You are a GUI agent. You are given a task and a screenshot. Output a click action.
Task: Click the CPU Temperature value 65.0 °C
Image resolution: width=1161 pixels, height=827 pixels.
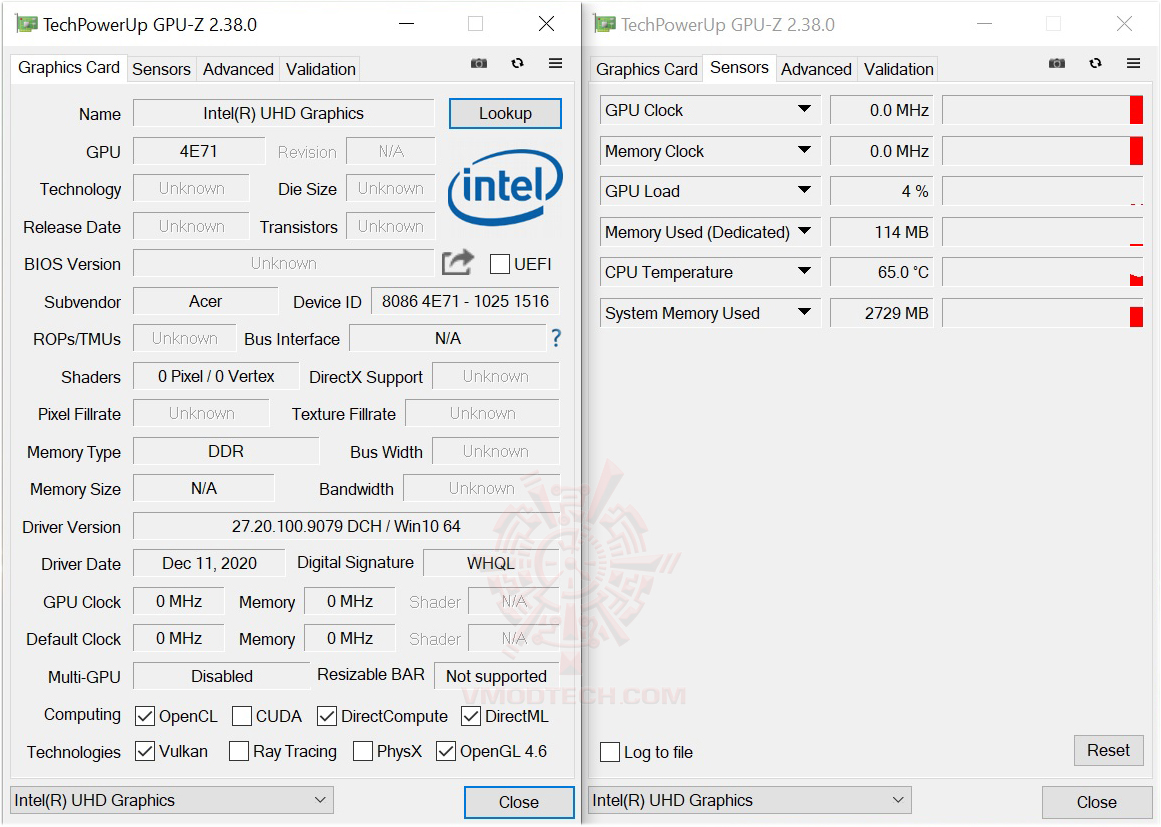(882, 272)
